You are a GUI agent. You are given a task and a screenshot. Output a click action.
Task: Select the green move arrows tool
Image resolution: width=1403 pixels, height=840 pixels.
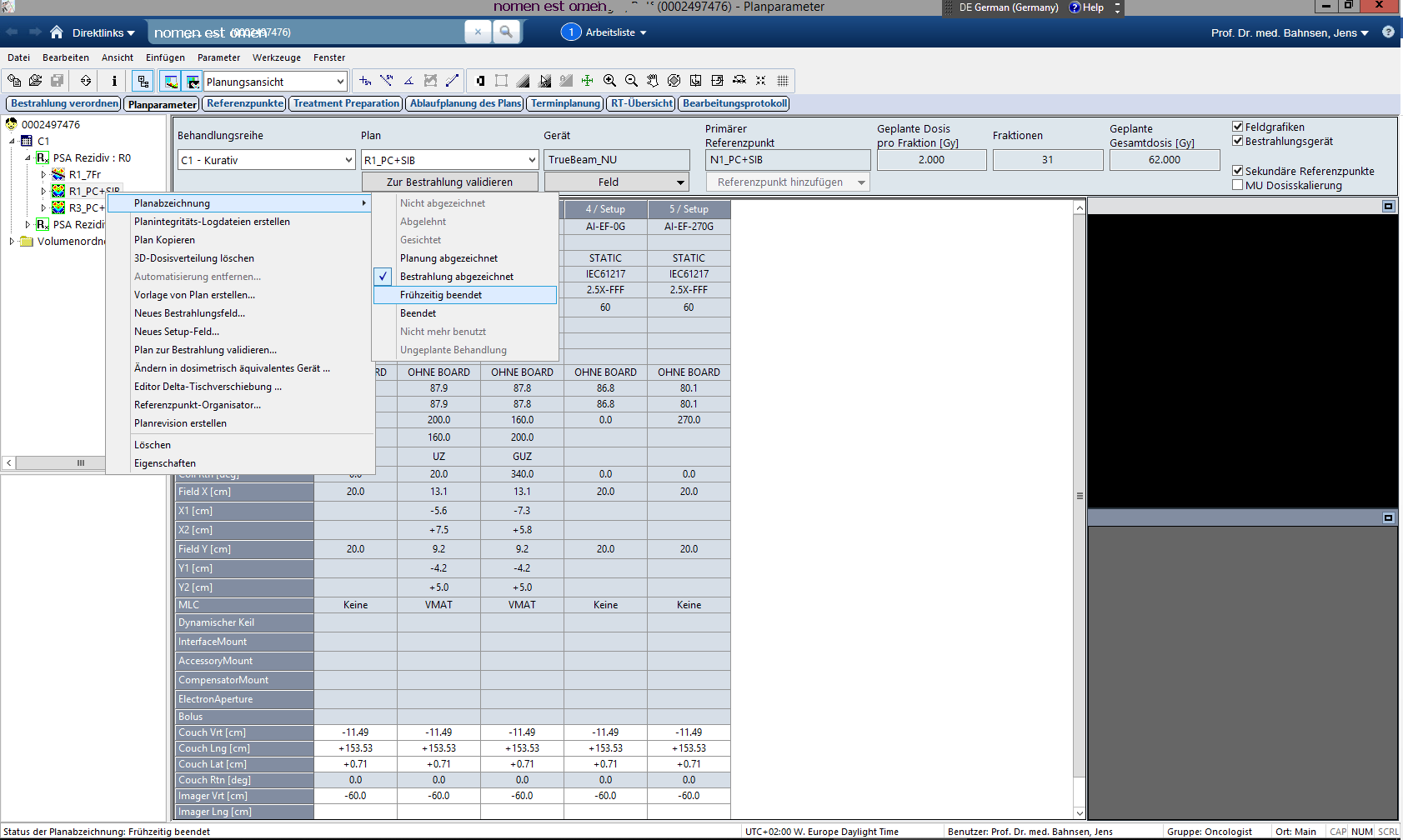(x=588, y=81)
